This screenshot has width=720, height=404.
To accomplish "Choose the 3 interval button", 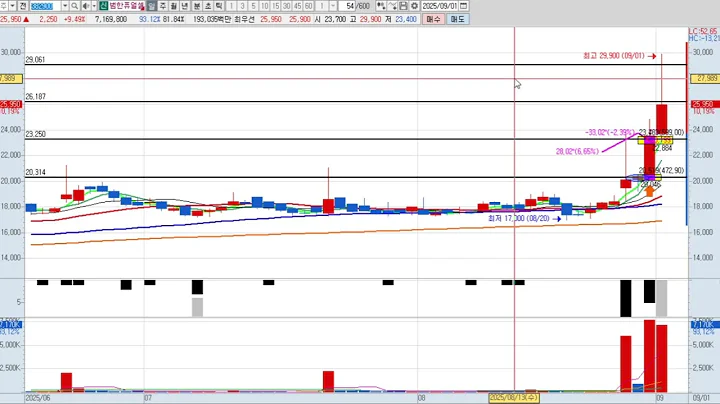I will pos(242,6).
